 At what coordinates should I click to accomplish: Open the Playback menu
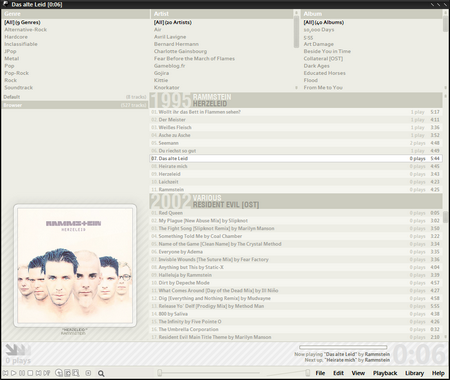click(385, 373)
